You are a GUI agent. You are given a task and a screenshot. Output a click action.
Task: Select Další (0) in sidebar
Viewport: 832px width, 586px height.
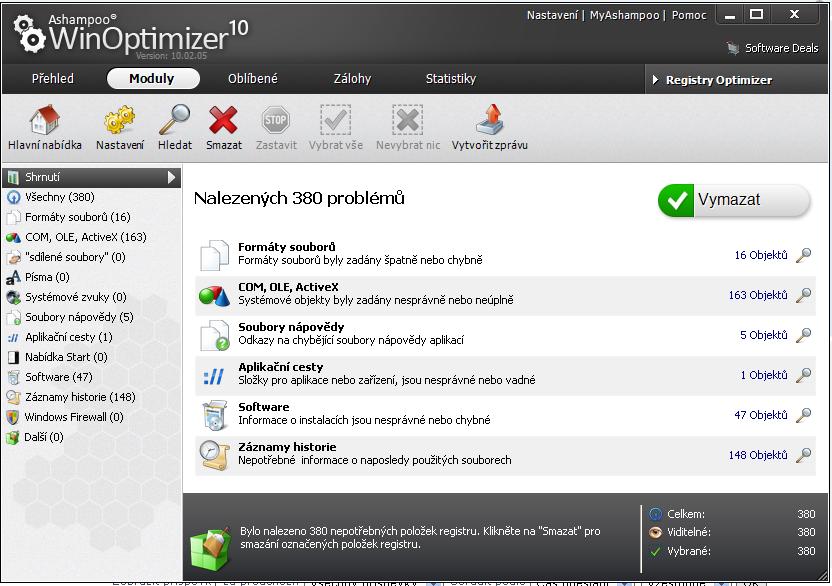click(44, 437)
